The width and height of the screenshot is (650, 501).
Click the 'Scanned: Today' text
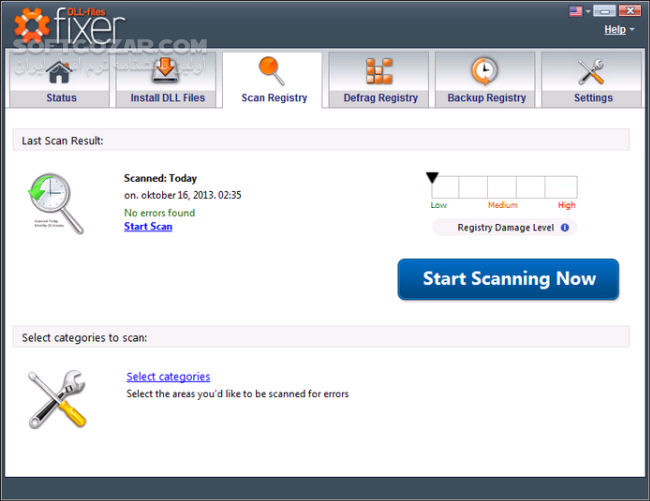tap(160, 178)
